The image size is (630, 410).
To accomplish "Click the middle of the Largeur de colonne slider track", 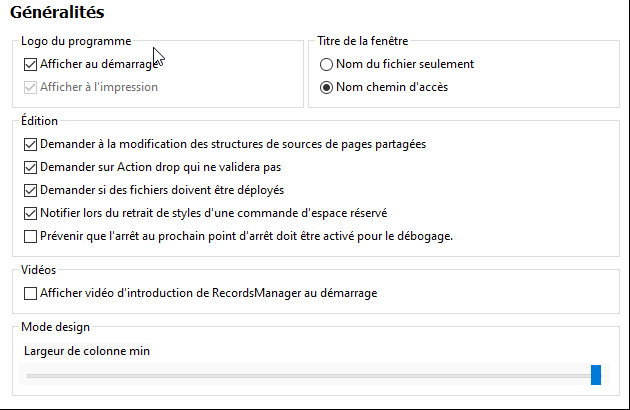I will pos(310,375).
